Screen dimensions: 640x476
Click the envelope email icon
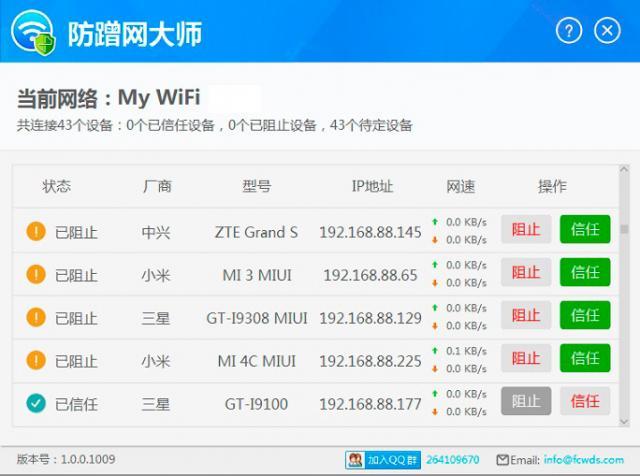click(502, 460)
